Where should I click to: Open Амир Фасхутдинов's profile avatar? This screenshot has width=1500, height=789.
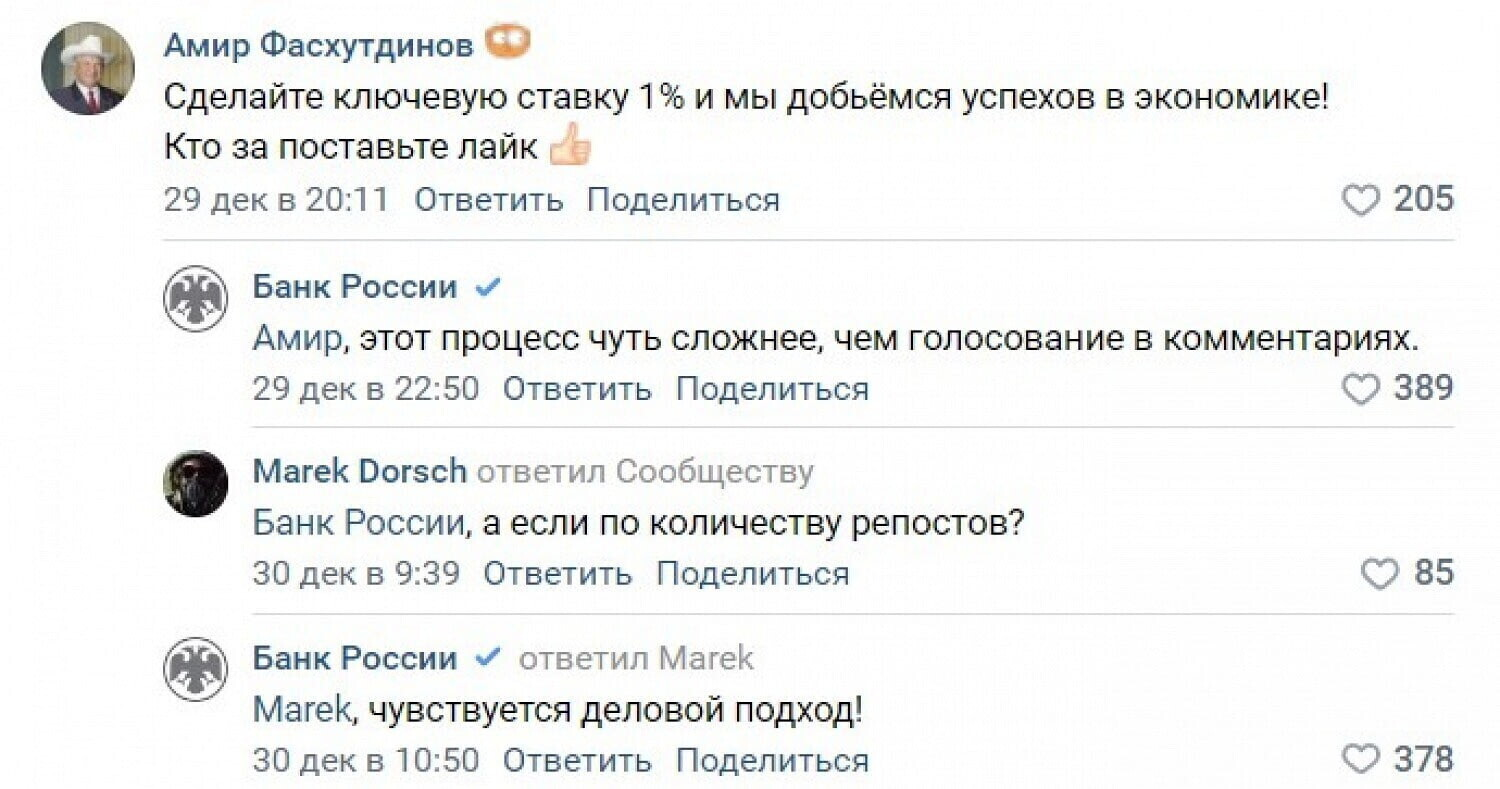(x=87, y=68)
